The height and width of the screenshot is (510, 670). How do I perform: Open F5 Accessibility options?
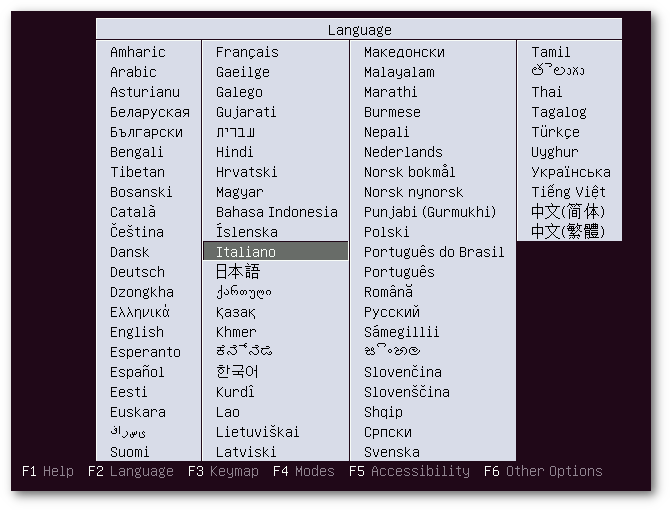pos(409,471)
